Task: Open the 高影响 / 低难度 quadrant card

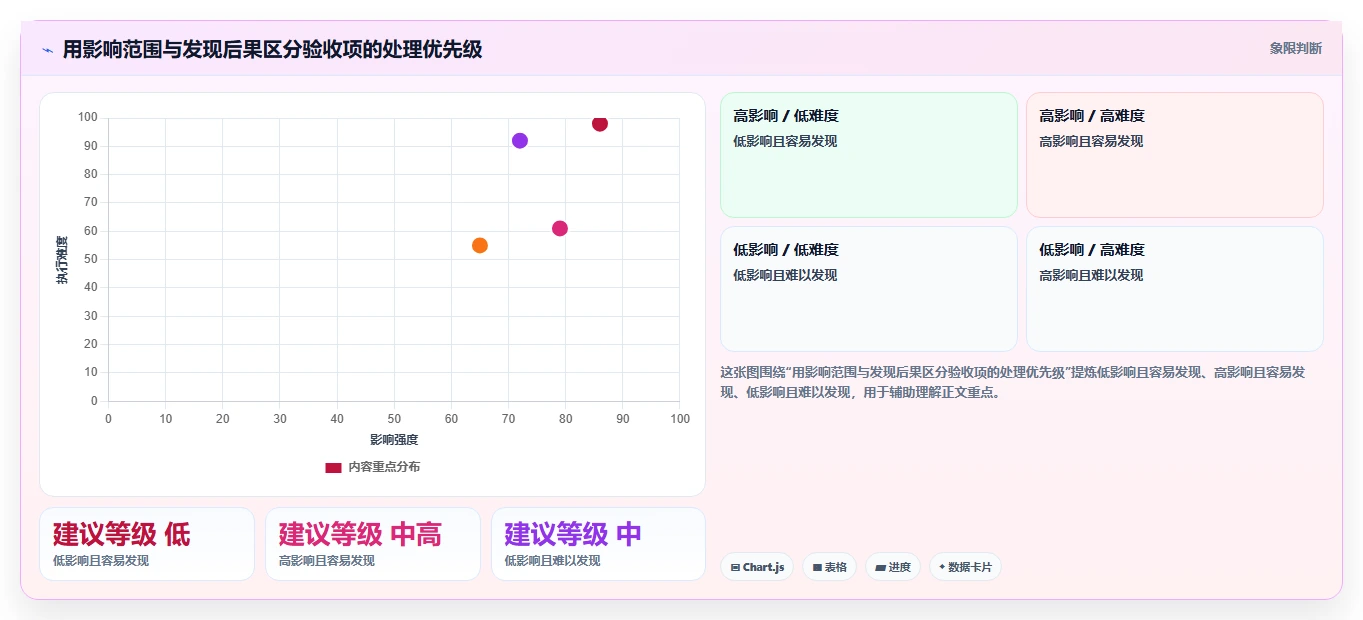Action: coord(869,155)
